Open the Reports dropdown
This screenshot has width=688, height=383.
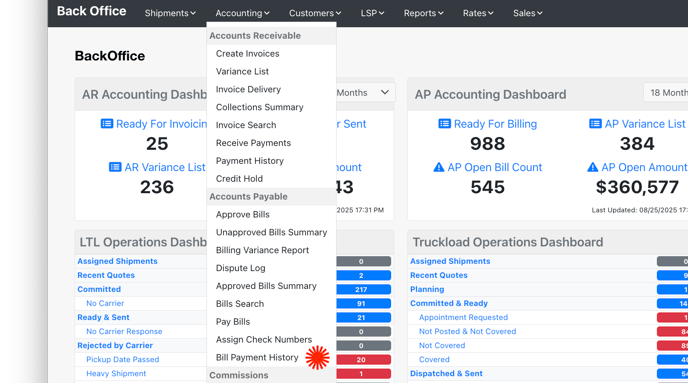click(x=423, y=13)
